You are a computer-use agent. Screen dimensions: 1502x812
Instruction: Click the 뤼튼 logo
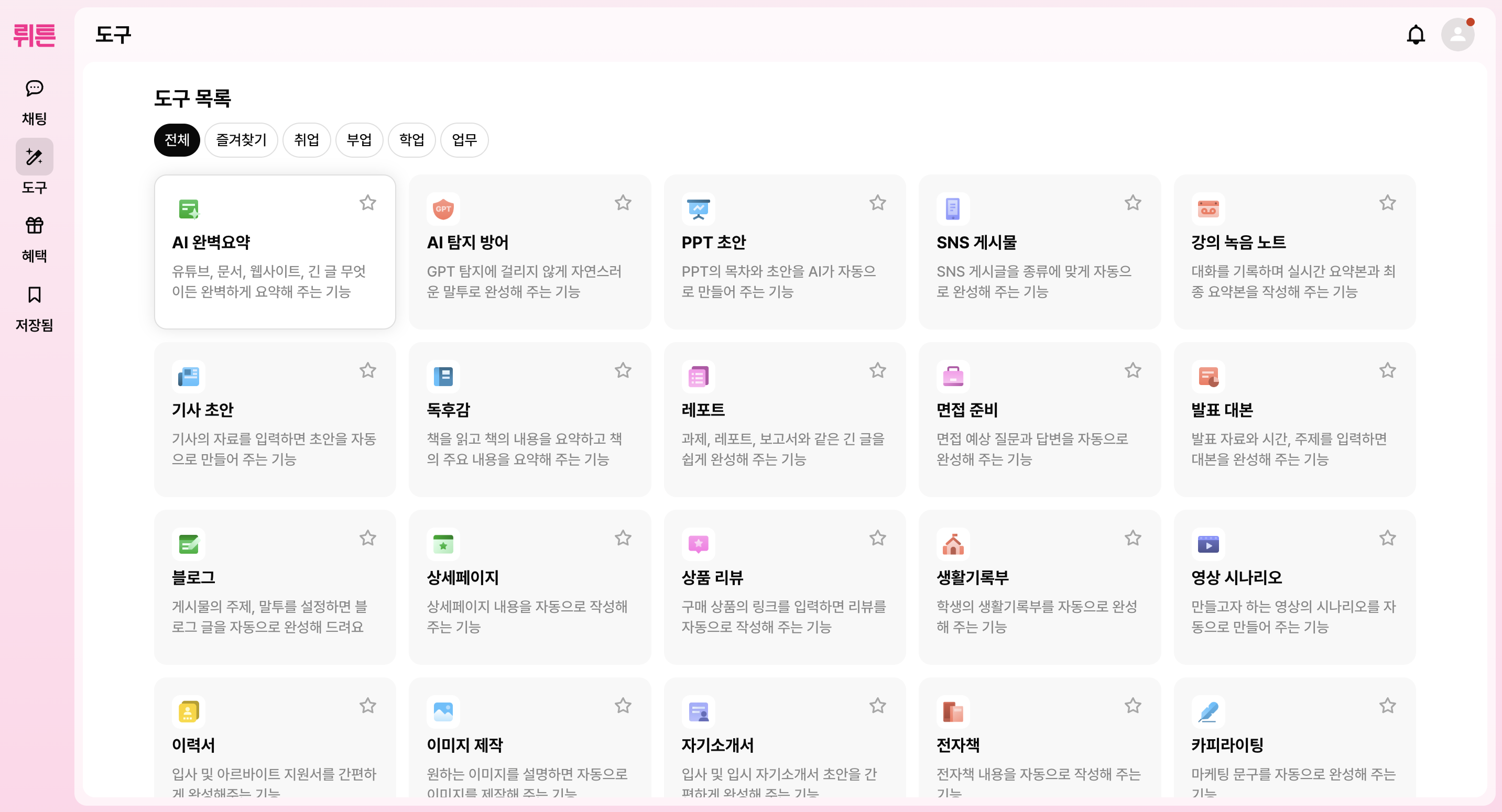pos(35,36)
